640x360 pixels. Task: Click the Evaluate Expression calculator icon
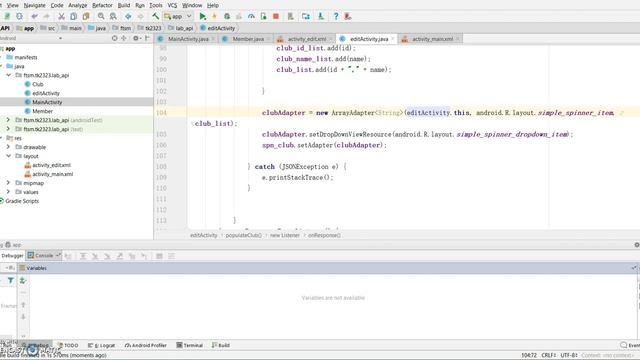159,256
